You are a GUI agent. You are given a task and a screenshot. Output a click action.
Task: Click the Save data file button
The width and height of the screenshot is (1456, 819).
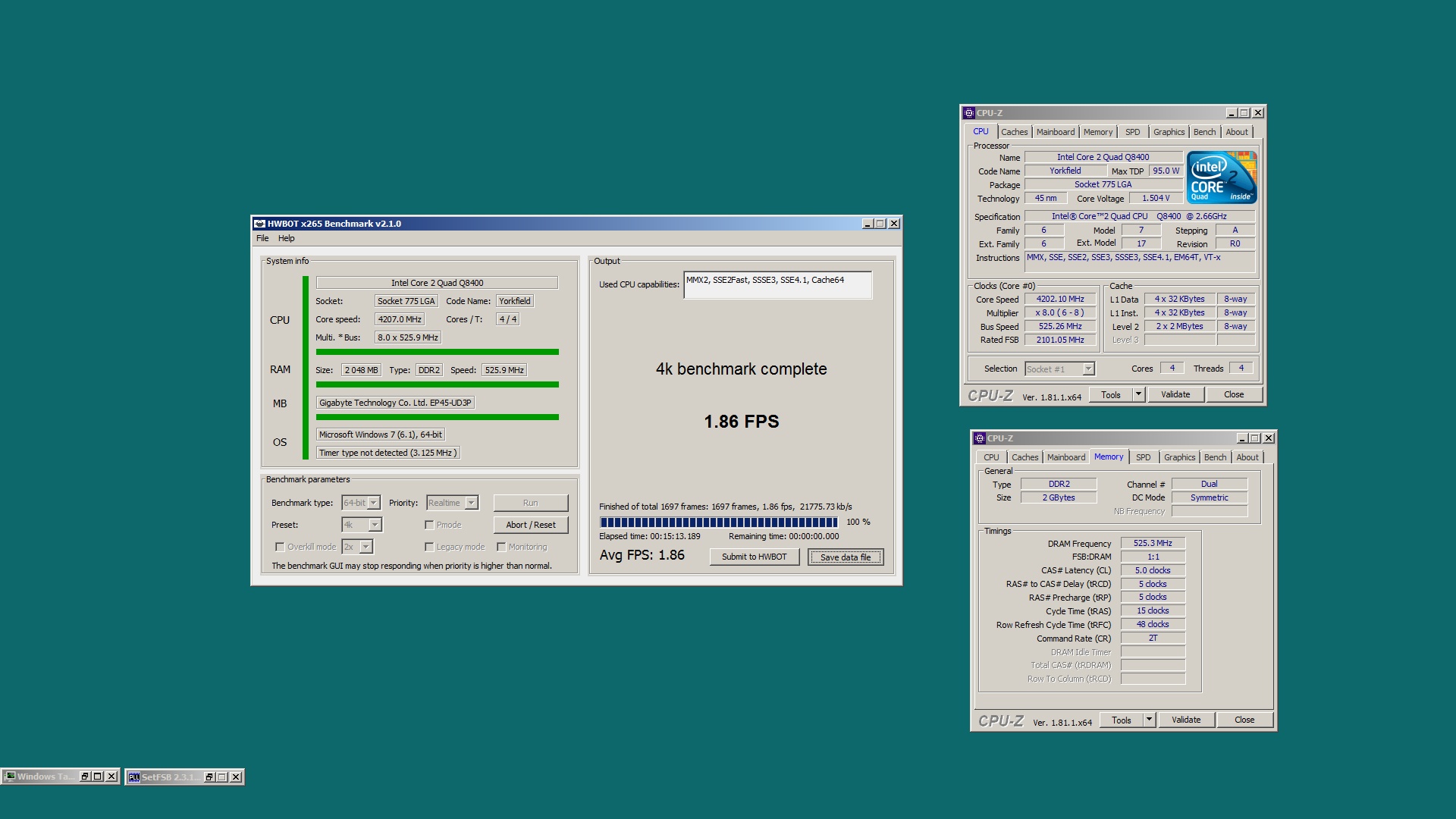(846, 557)
